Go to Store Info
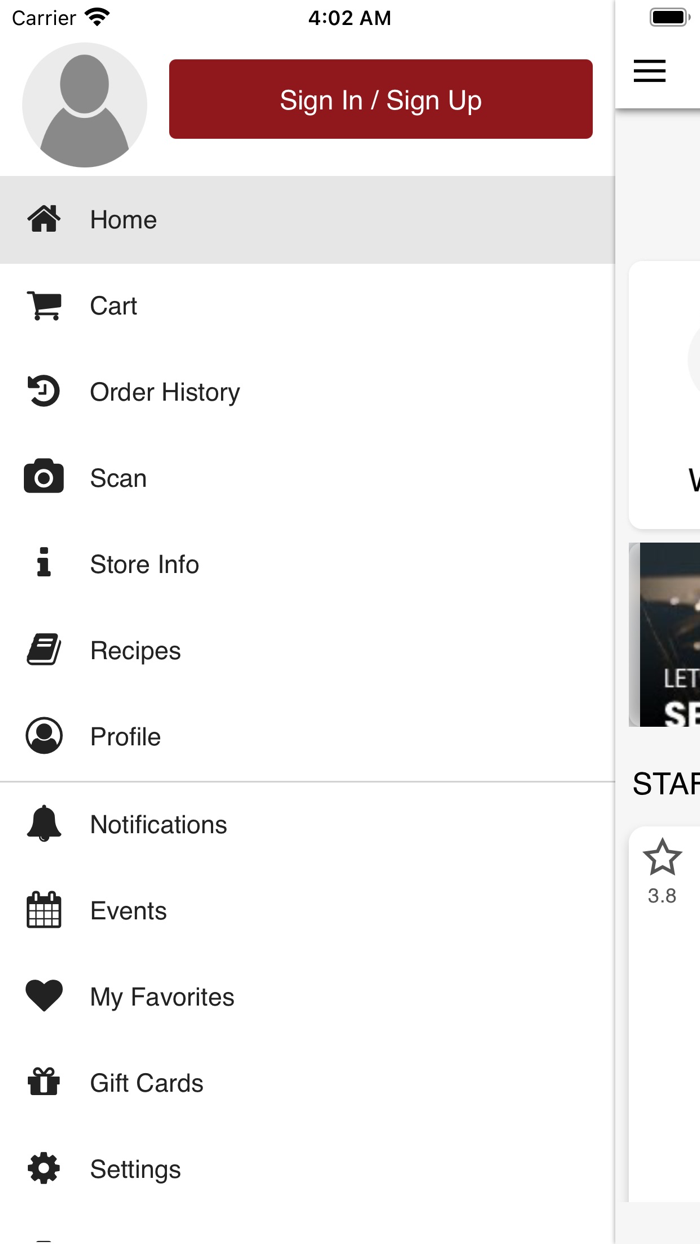The height and width of the screenshot is (1244, 700). (144, 564)
